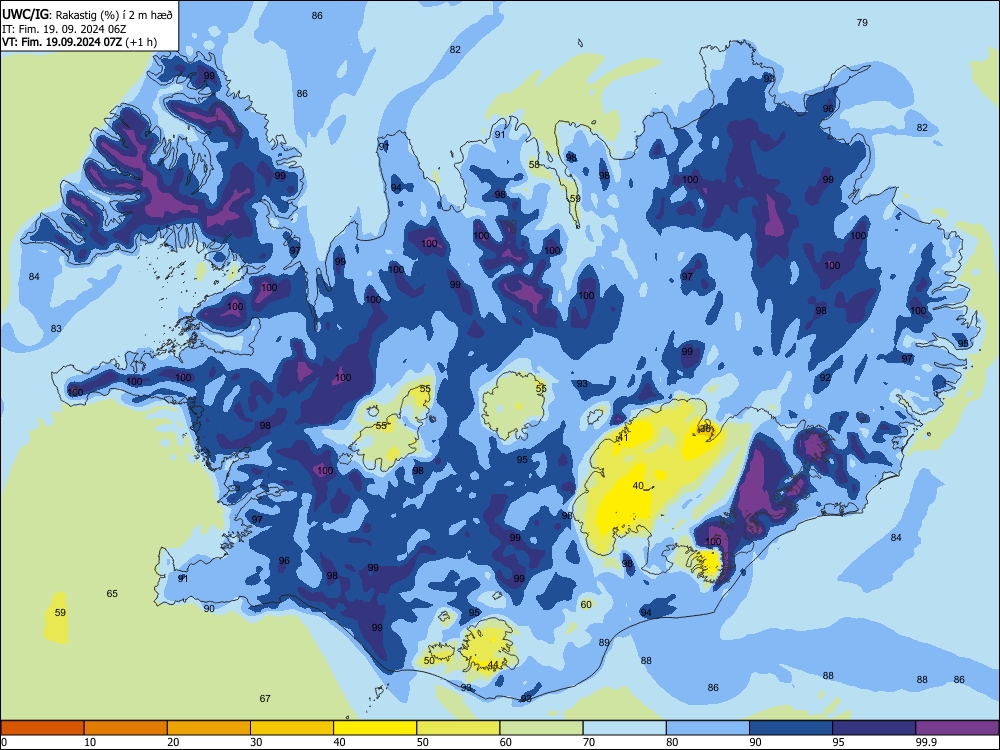Click the map value '65' over the sea

coord(112,593)
